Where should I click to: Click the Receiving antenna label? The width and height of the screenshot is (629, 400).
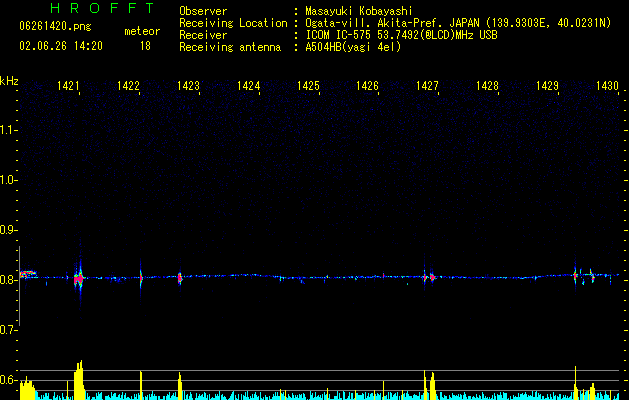tap(230, 47)
